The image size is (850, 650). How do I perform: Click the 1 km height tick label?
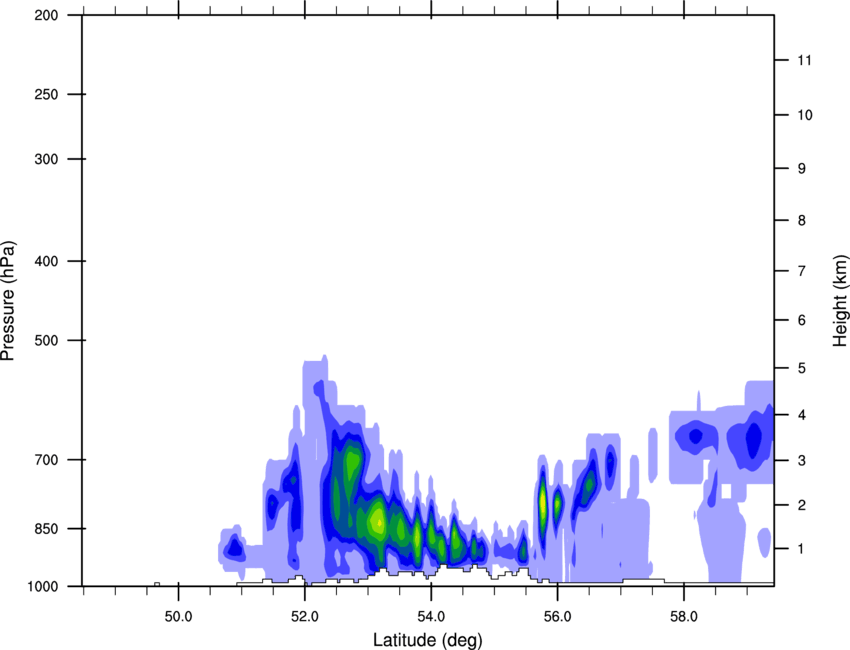pos(801,549)
